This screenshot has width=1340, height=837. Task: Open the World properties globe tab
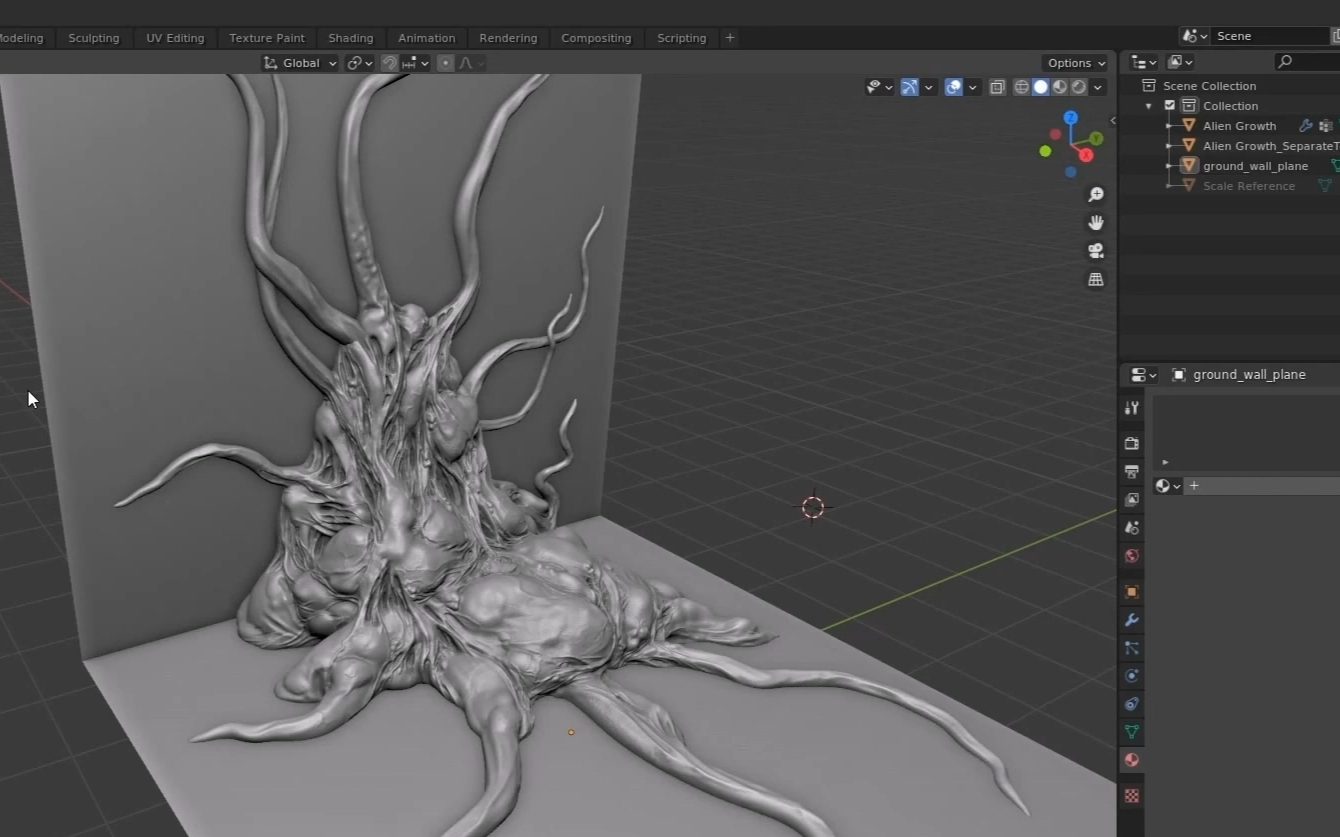[x=1132, y=556]
